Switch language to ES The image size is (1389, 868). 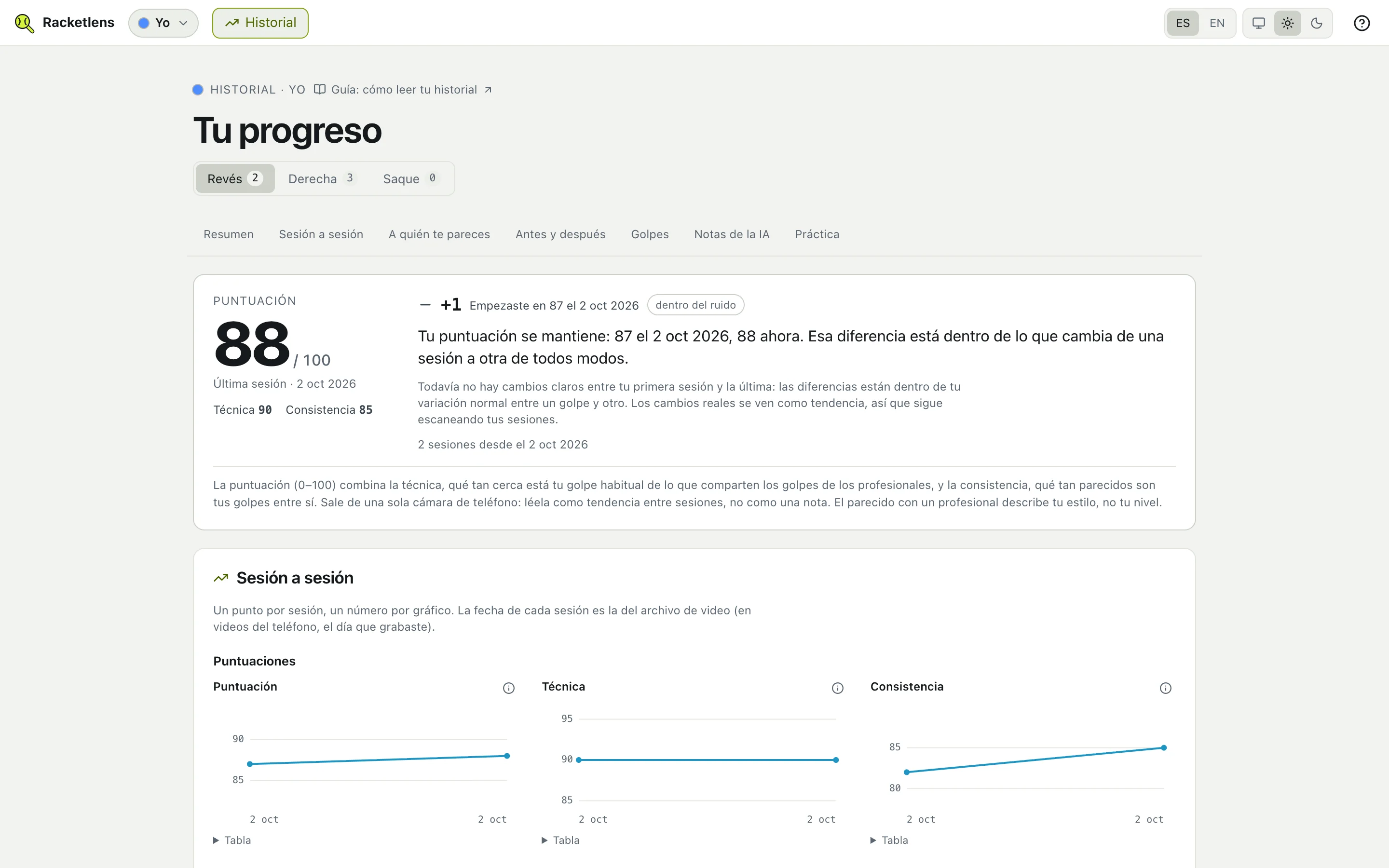tap(1183, 23)
